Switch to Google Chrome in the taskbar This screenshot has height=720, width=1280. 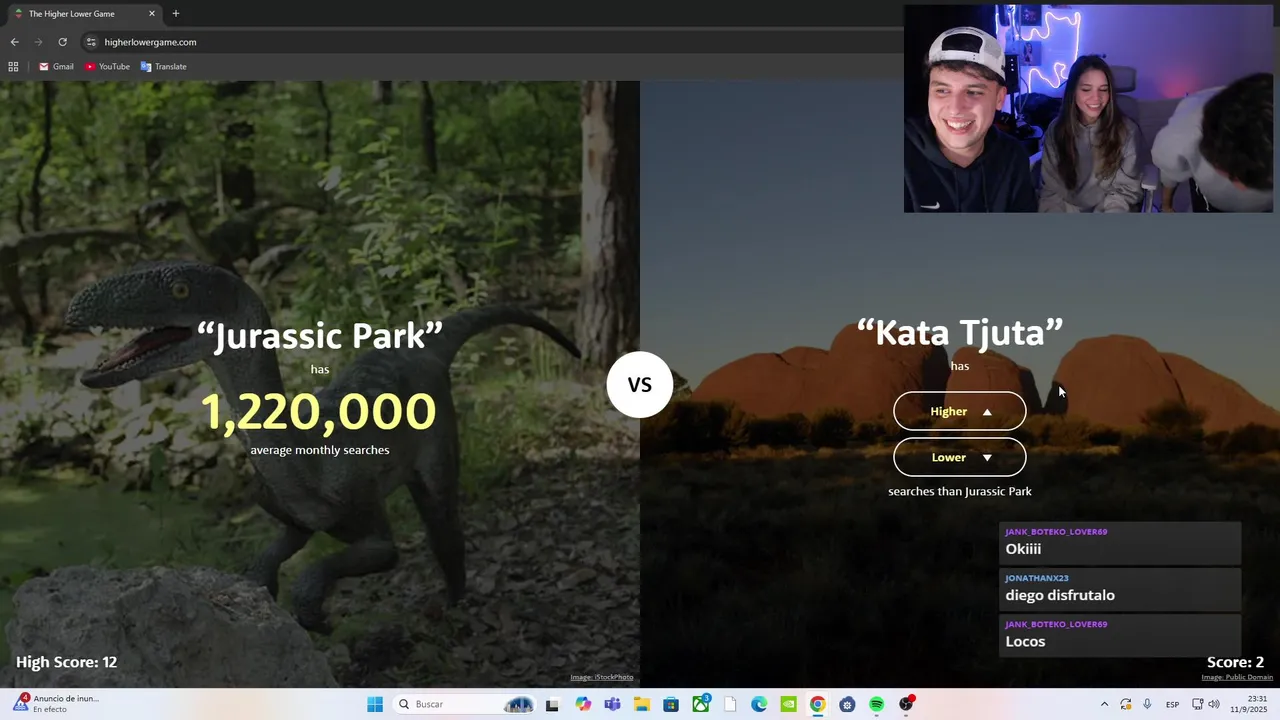(818, 704)
